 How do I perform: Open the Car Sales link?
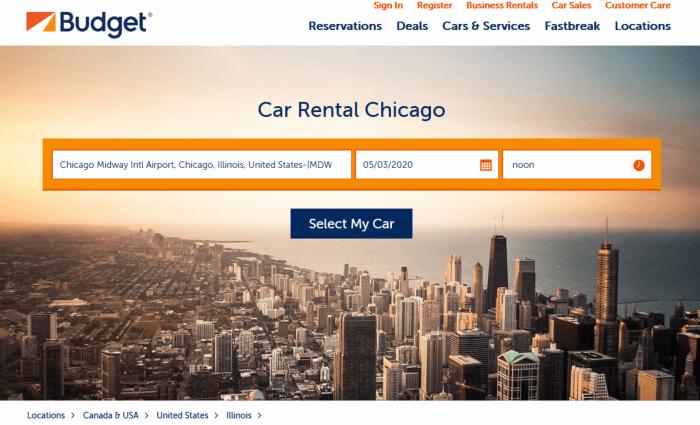pyautogui.click(x=571, y=5)
